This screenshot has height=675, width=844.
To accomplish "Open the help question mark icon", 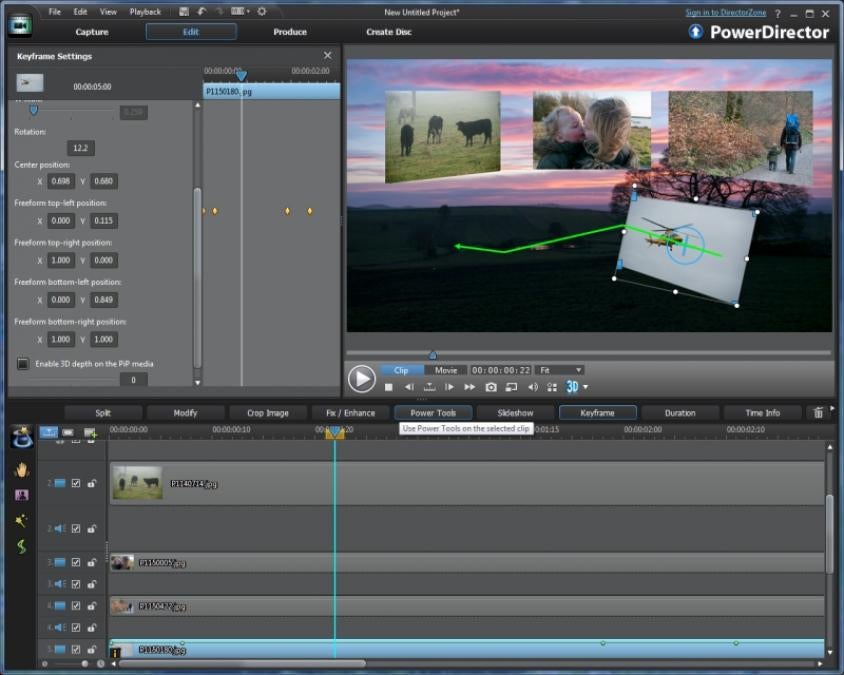I will click(x=778, y=13).
